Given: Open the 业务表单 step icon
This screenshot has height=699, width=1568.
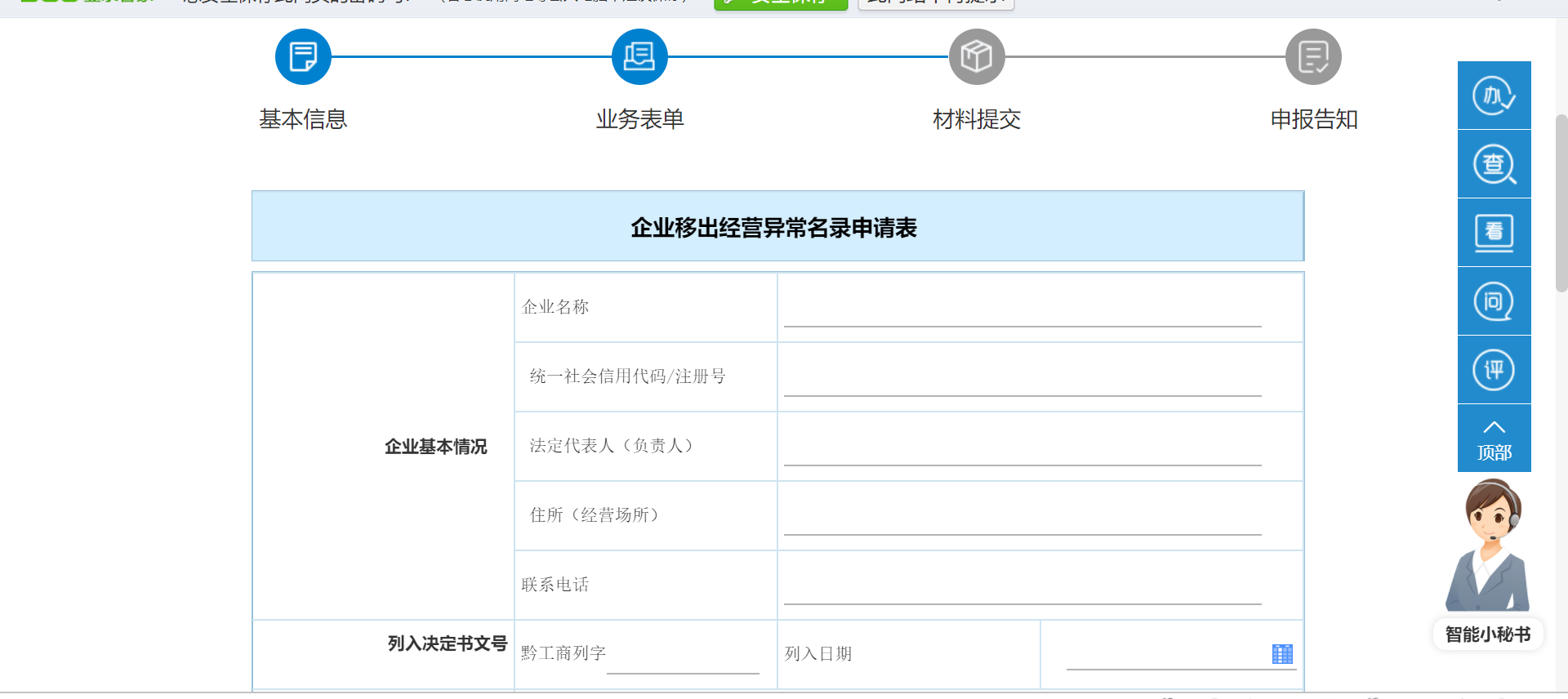Looking at the screenshot, I should 639,57.
